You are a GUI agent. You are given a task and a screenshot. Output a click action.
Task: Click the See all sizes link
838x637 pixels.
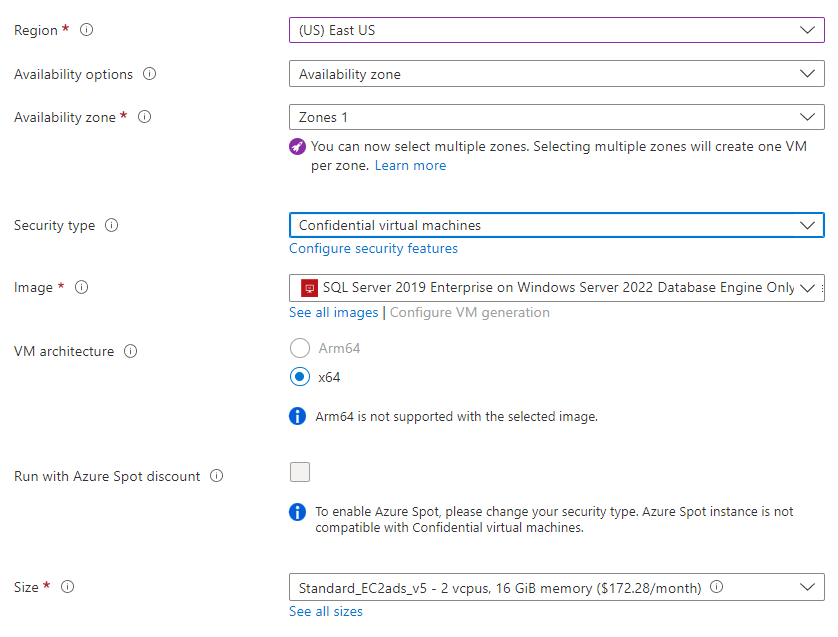click(x=325, y=611)
